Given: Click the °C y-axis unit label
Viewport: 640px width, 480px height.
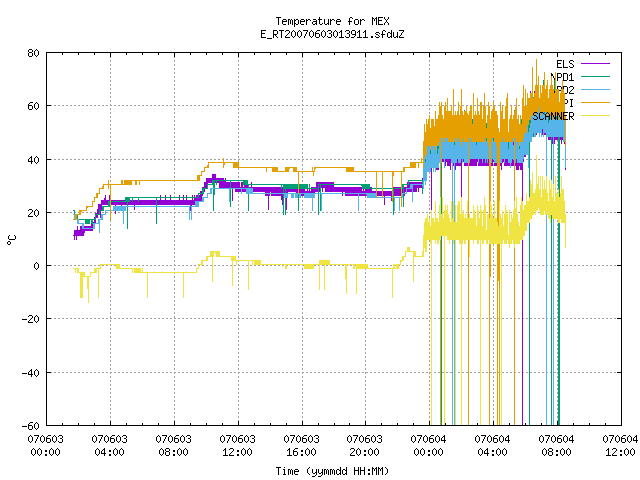Looking at the screenshot, I should pyautogui.click(x=11, y=240).
